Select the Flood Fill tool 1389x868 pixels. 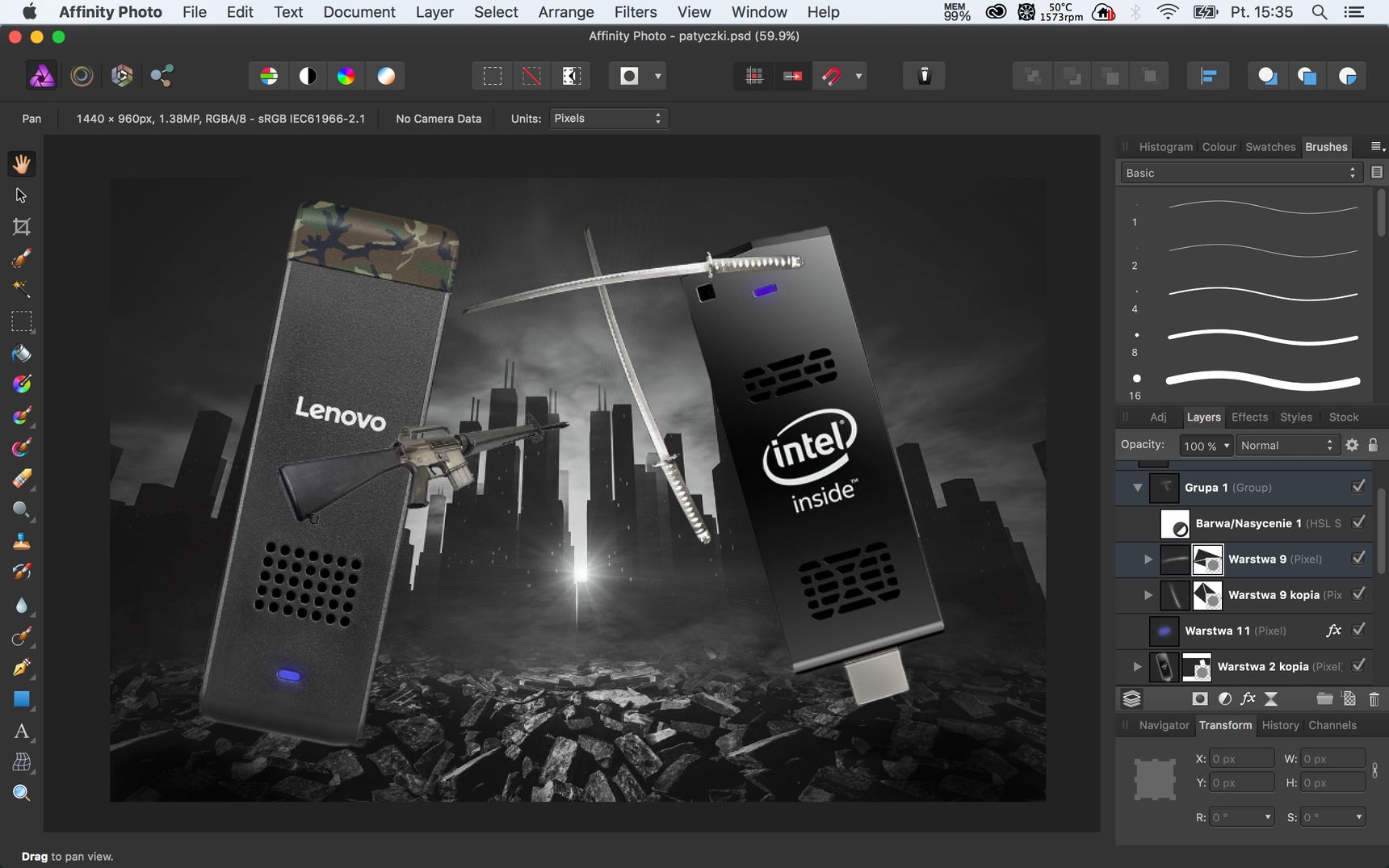(22, 354)
